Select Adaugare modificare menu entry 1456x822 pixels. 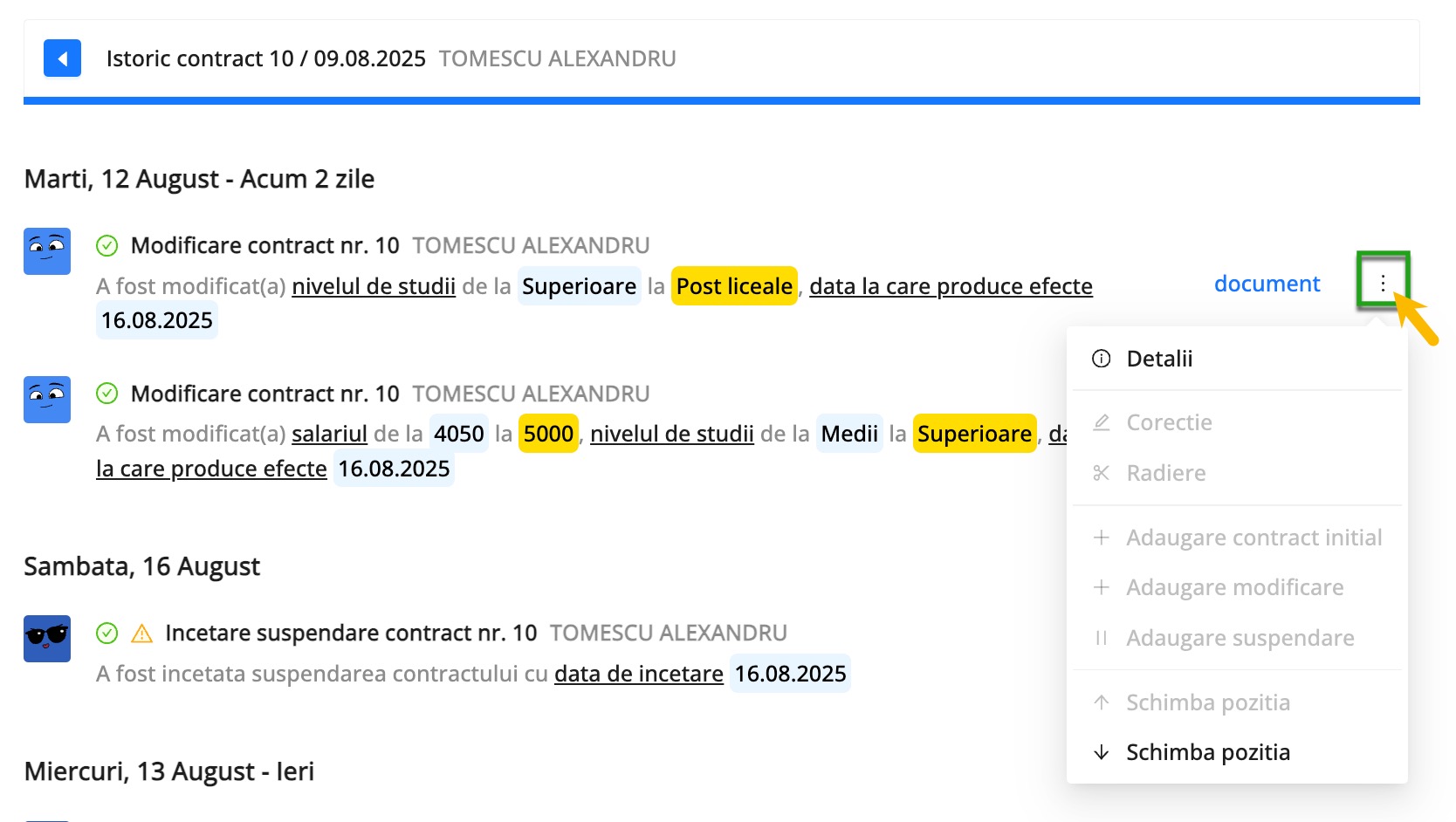click(1237, 587)
